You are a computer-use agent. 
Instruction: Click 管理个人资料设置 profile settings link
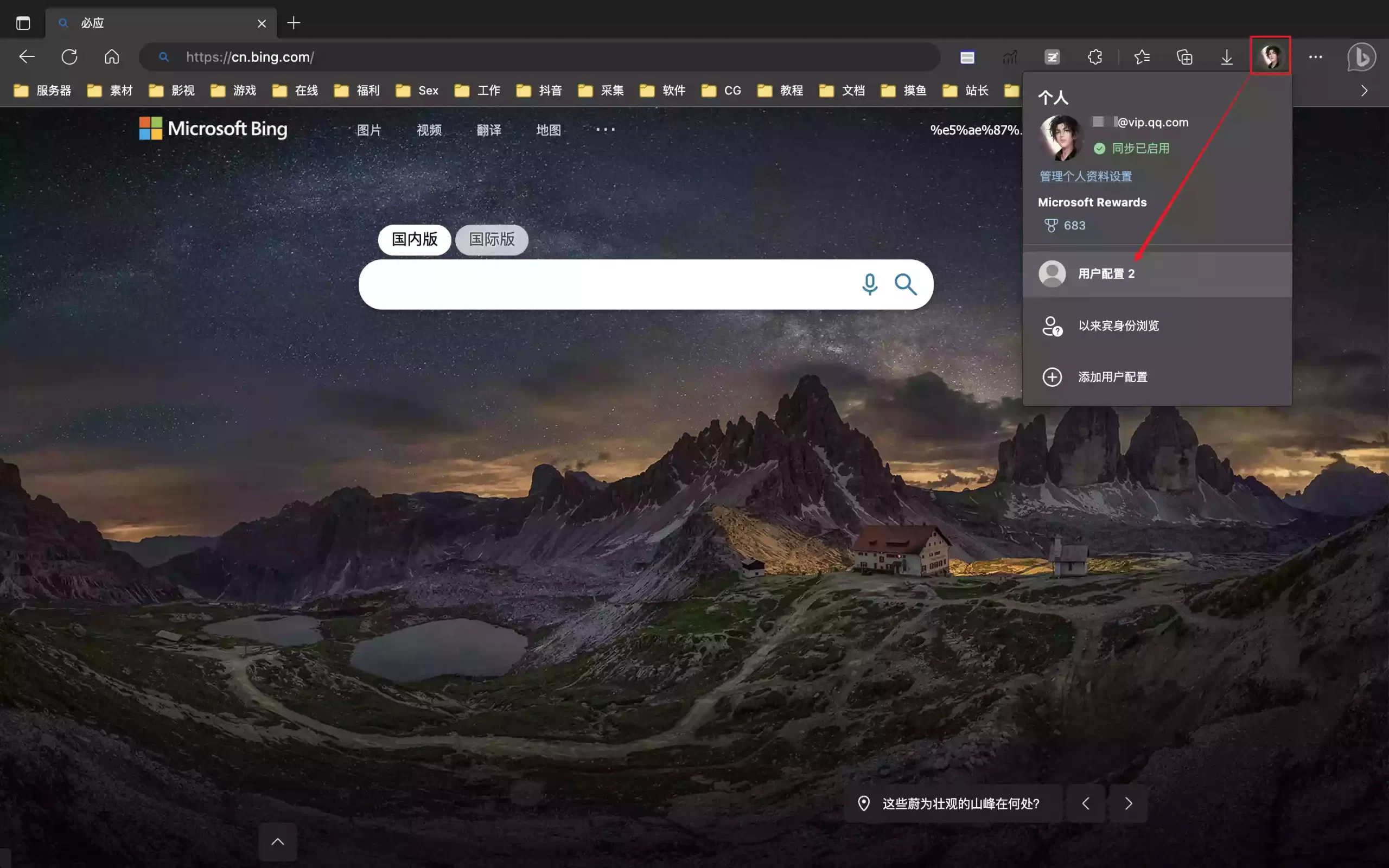(1086, 176)
